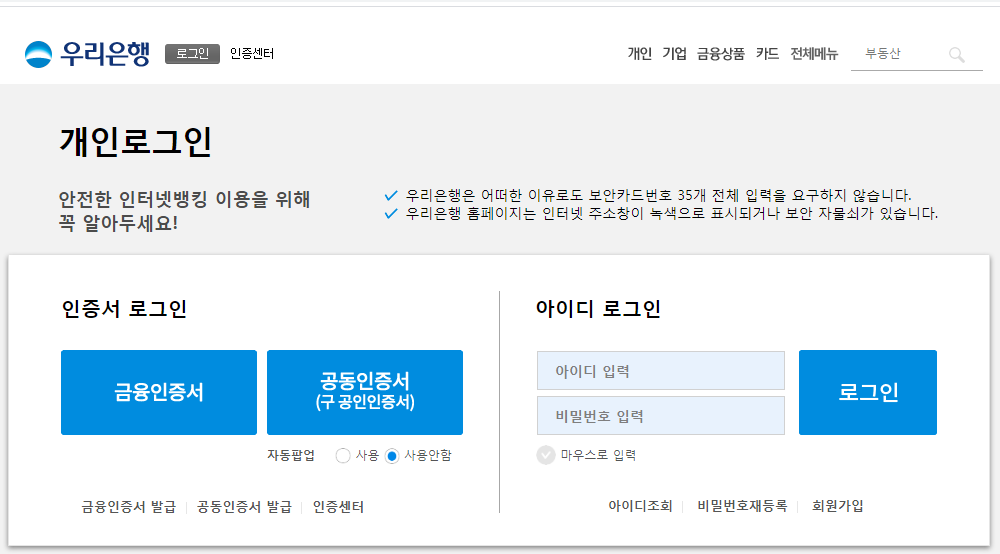The height and width of the screenshot is (554, 1000).
Task: Open 회원가입 link
Action: (837, 506)
